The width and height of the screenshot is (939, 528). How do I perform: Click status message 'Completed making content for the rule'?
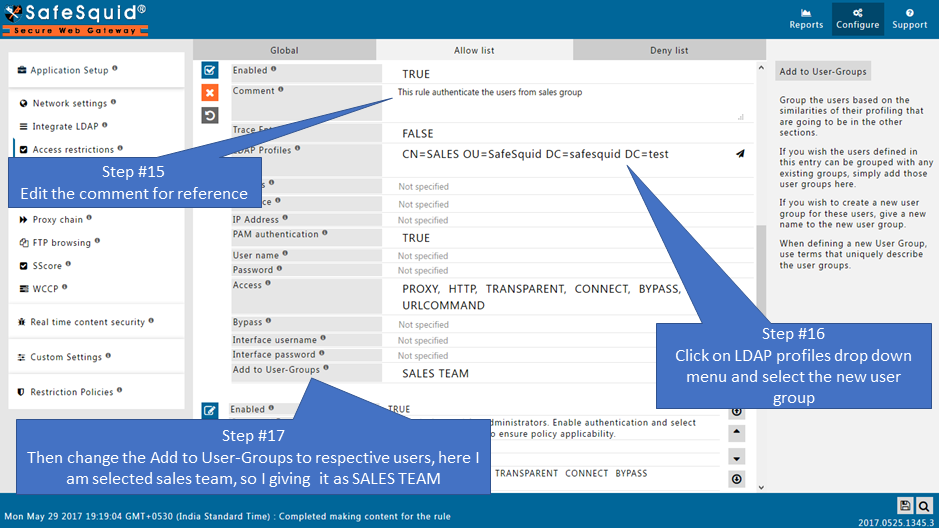[365, 516]
